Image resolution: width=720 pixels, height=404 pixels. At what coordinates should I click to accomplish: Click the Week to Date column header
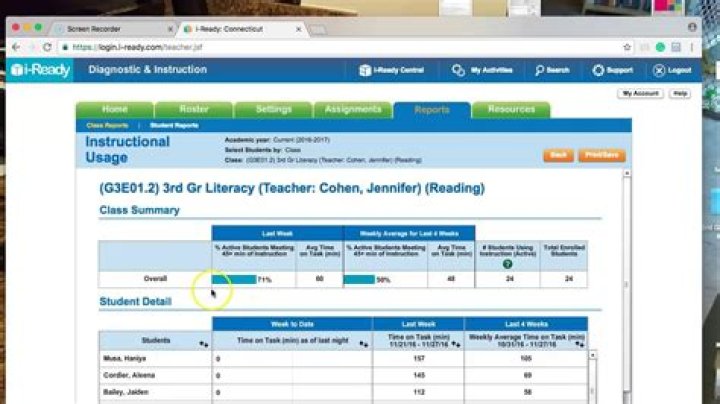pos(292,324)
